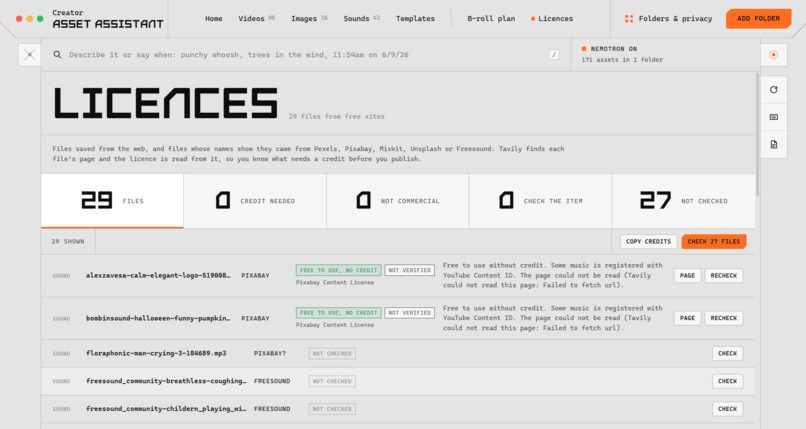The image size is (806, 429).
Task: Filter by Check The Item card
Action: click(540, 201)
